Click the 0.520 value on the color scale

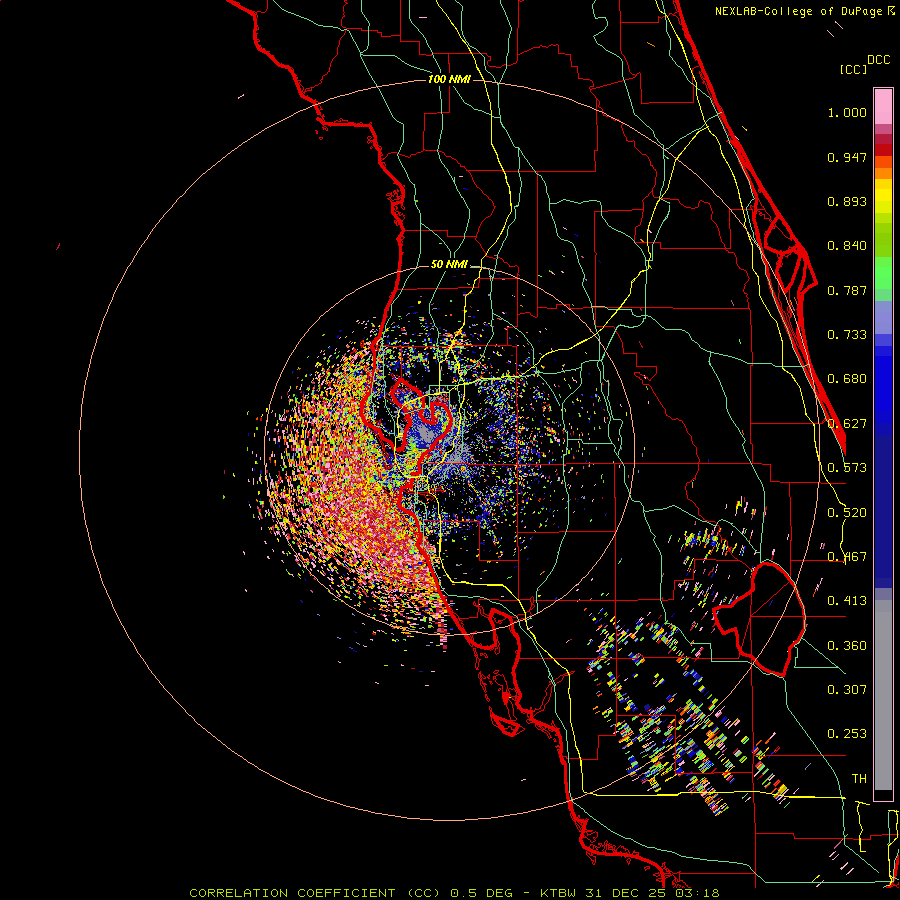click(x=847, y=513)
